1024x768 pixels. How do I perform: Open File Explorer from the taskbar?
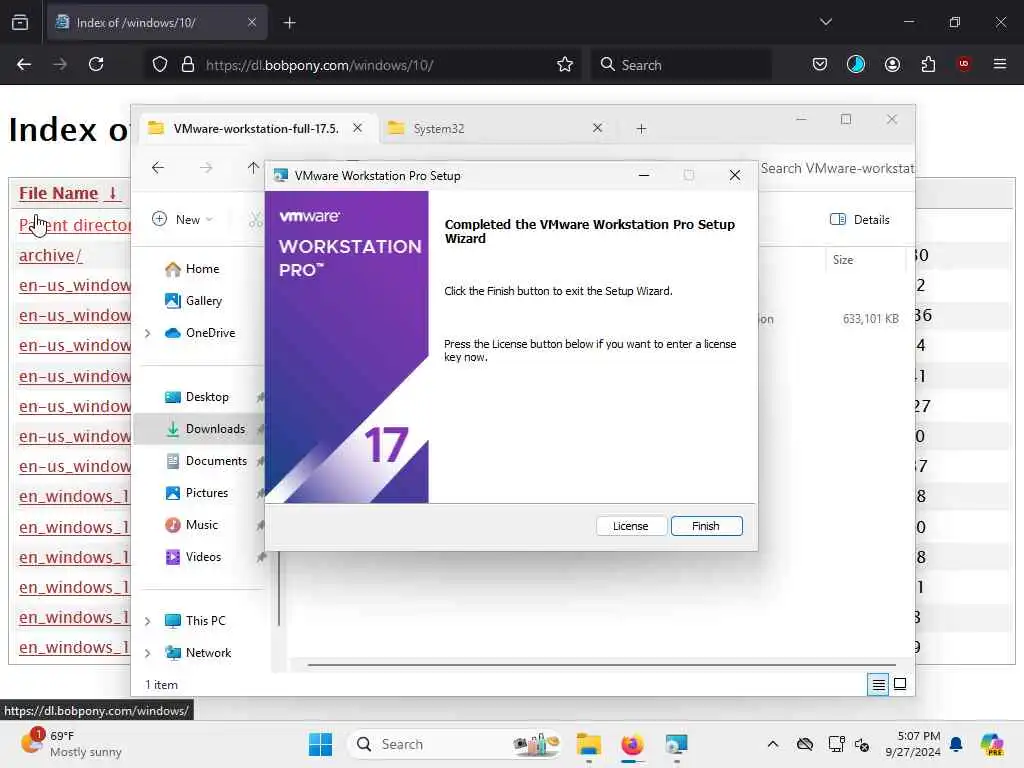(x=588, y=744)
